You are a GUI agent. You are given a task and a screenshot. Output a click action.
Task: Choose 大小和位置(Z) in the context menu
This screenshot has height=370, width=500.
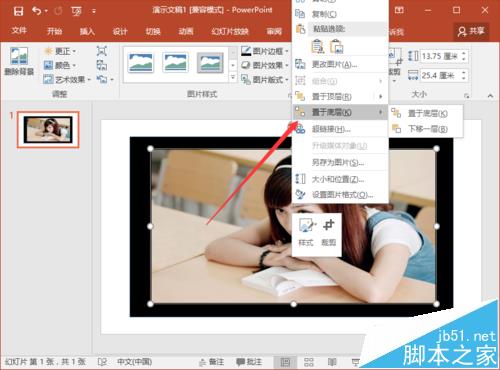[x=340, y=179]
